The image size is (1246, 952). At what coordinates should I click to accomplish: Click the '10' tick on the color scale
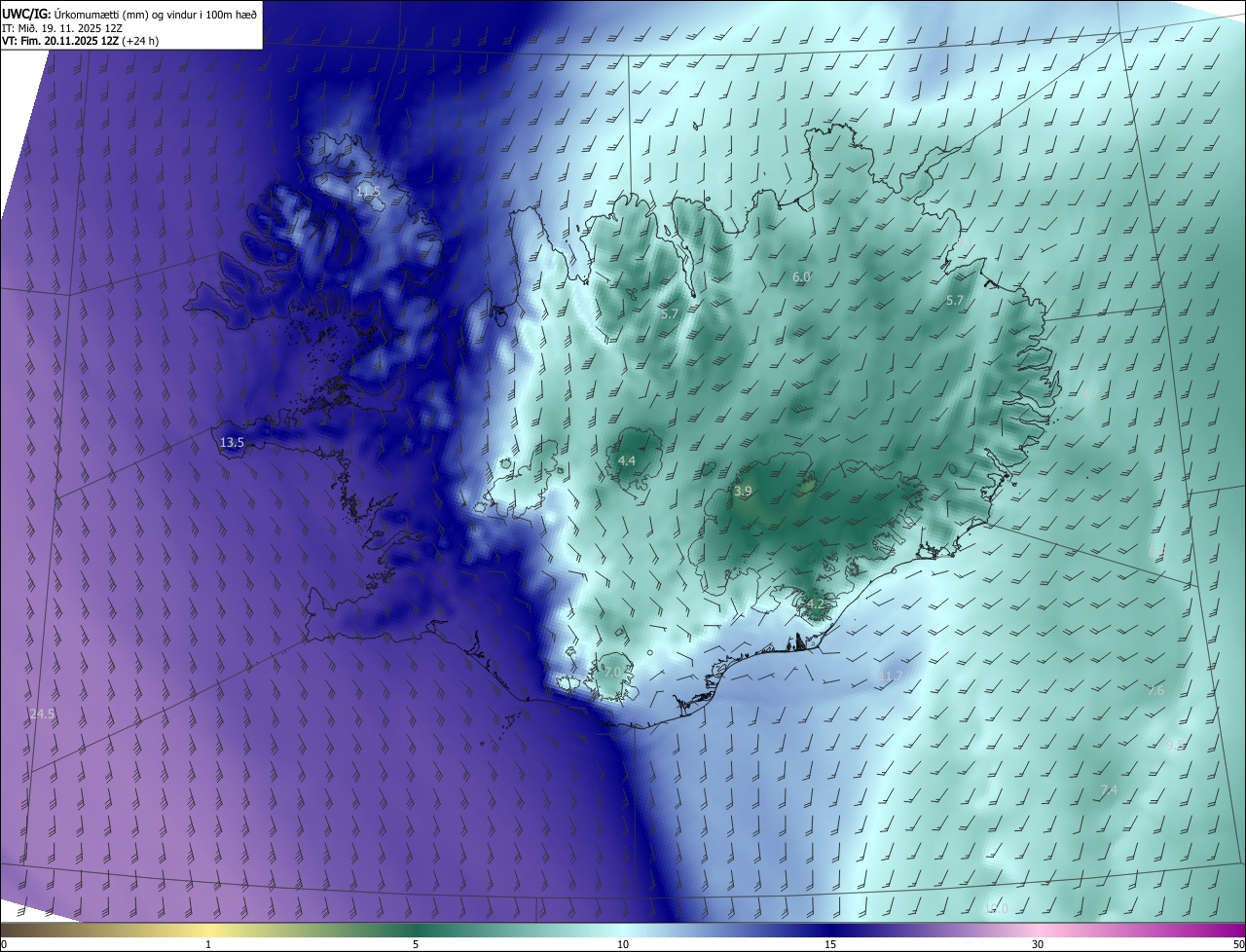[623, 944]
